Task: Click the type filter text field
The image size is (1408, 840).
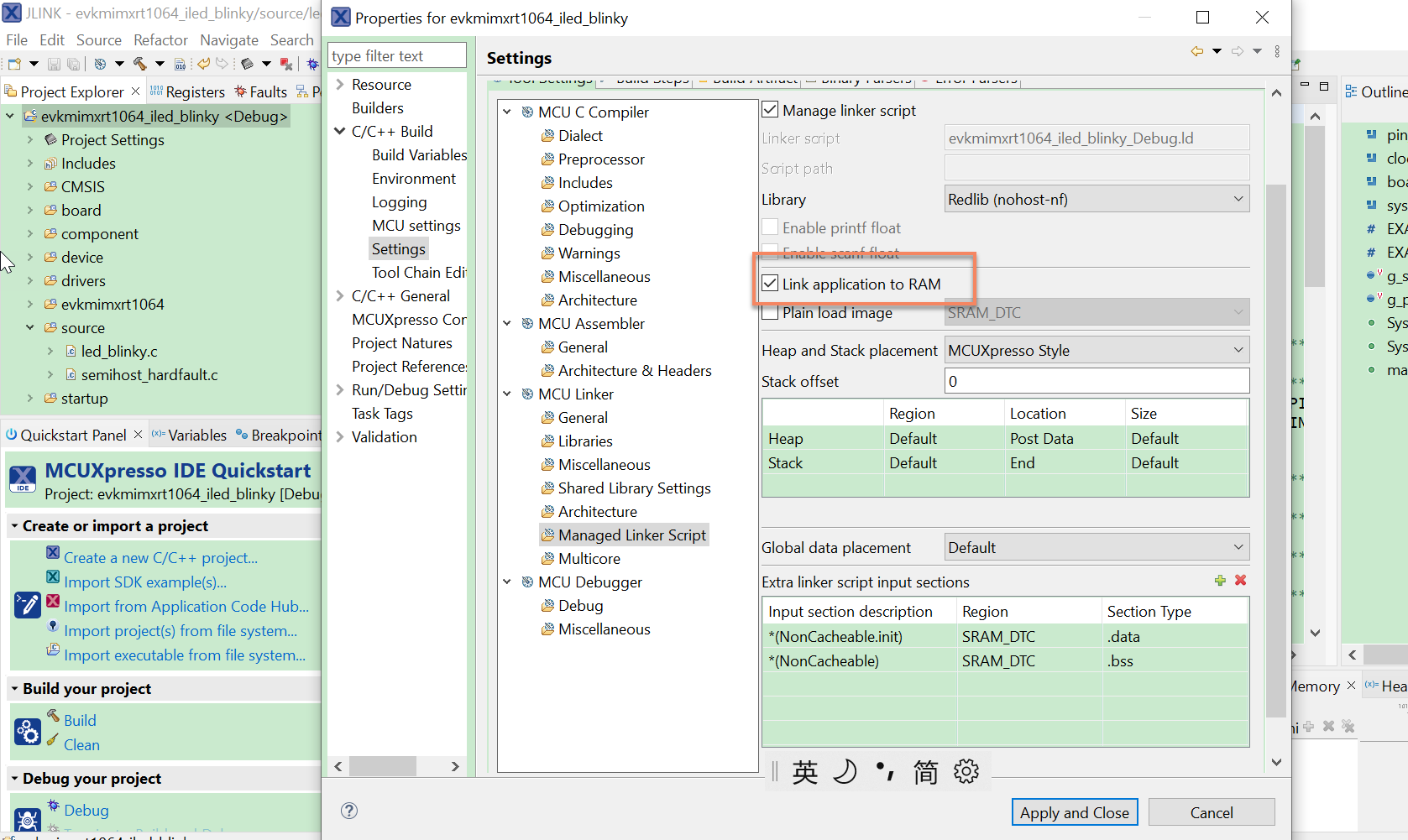Action: [x=397, y=55]
